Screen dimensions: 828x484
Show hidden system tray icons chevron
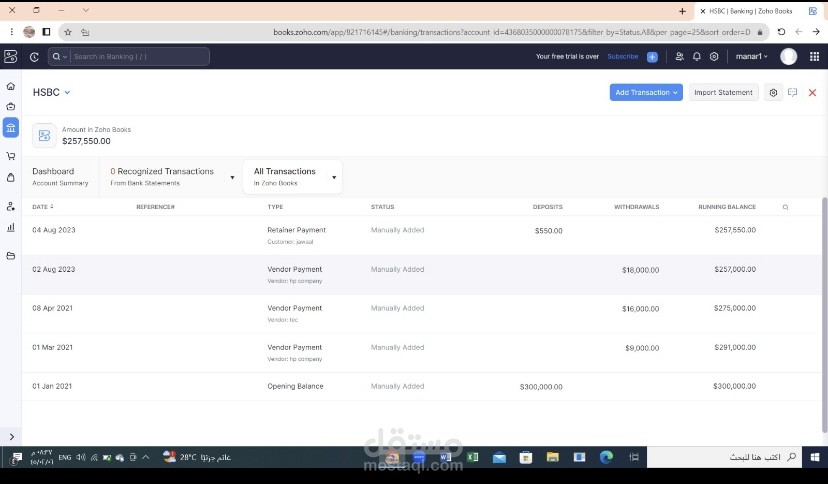146,457
